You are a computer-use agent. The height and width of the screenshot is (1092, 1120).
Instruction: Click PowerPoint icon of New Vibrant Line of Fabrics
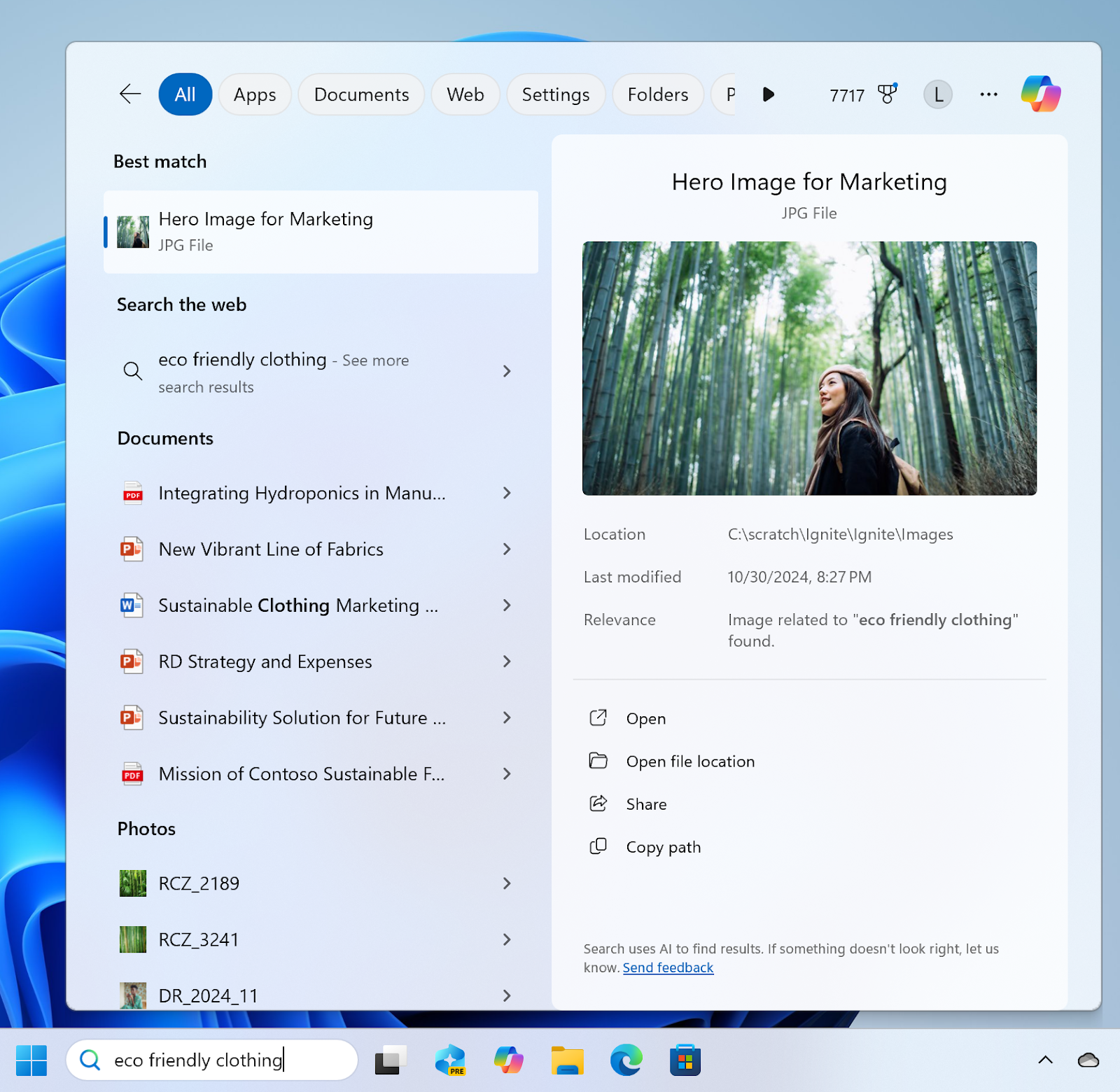coord(132,549)
